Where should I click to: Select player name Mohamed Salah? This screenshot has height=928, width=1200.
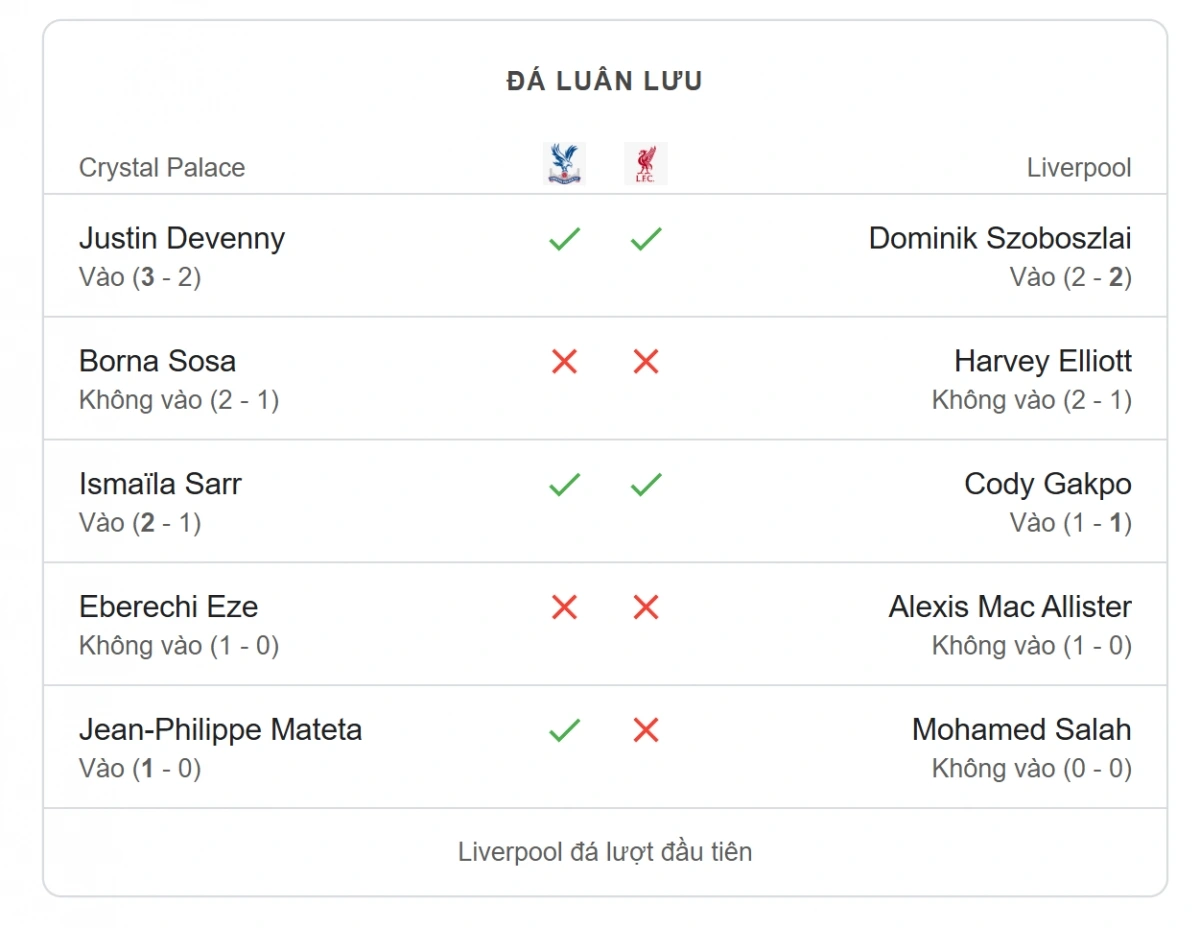point(1022,730)
